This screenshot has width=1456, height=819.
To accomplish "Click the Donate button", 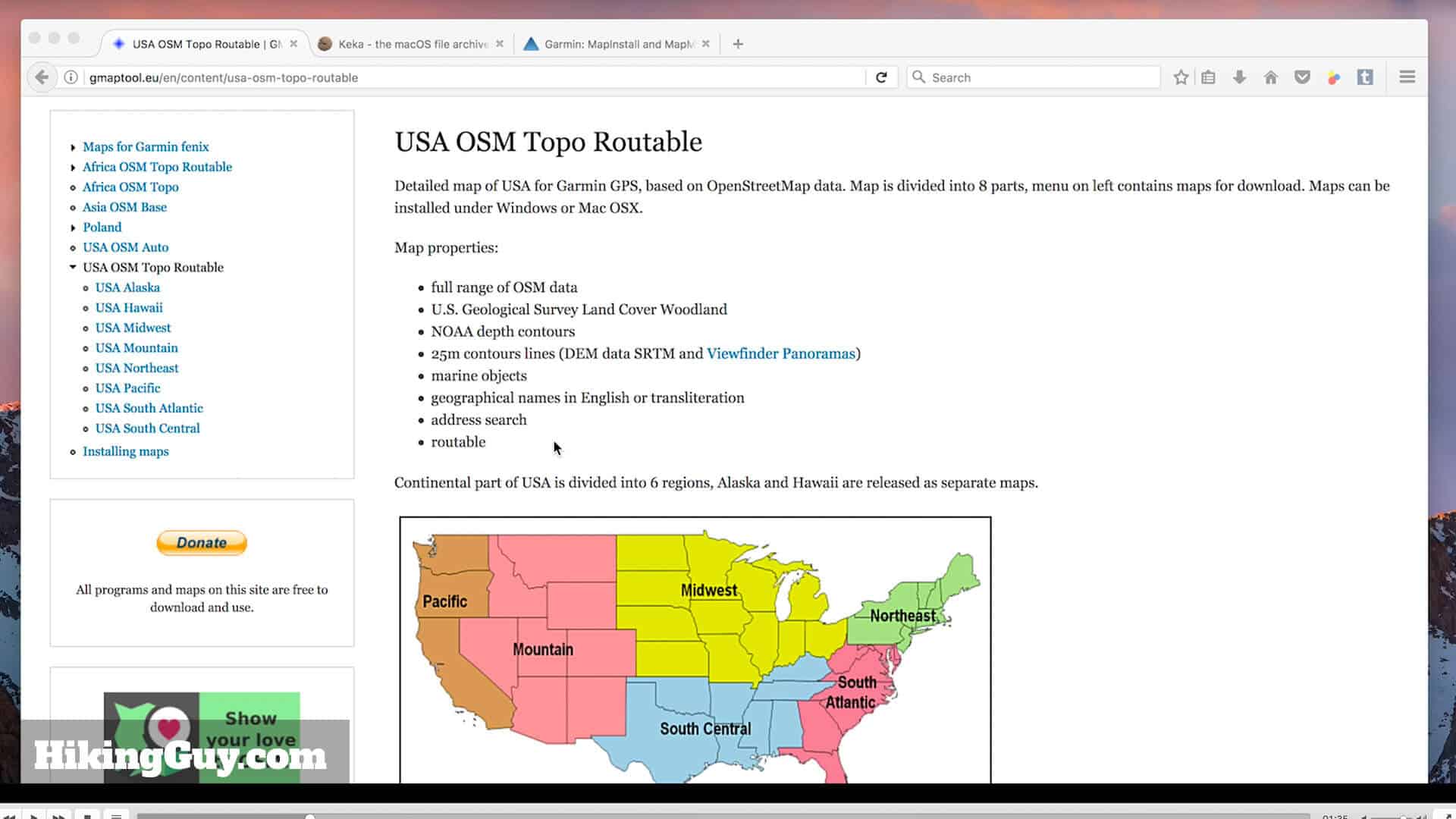I will pos(201,542).
